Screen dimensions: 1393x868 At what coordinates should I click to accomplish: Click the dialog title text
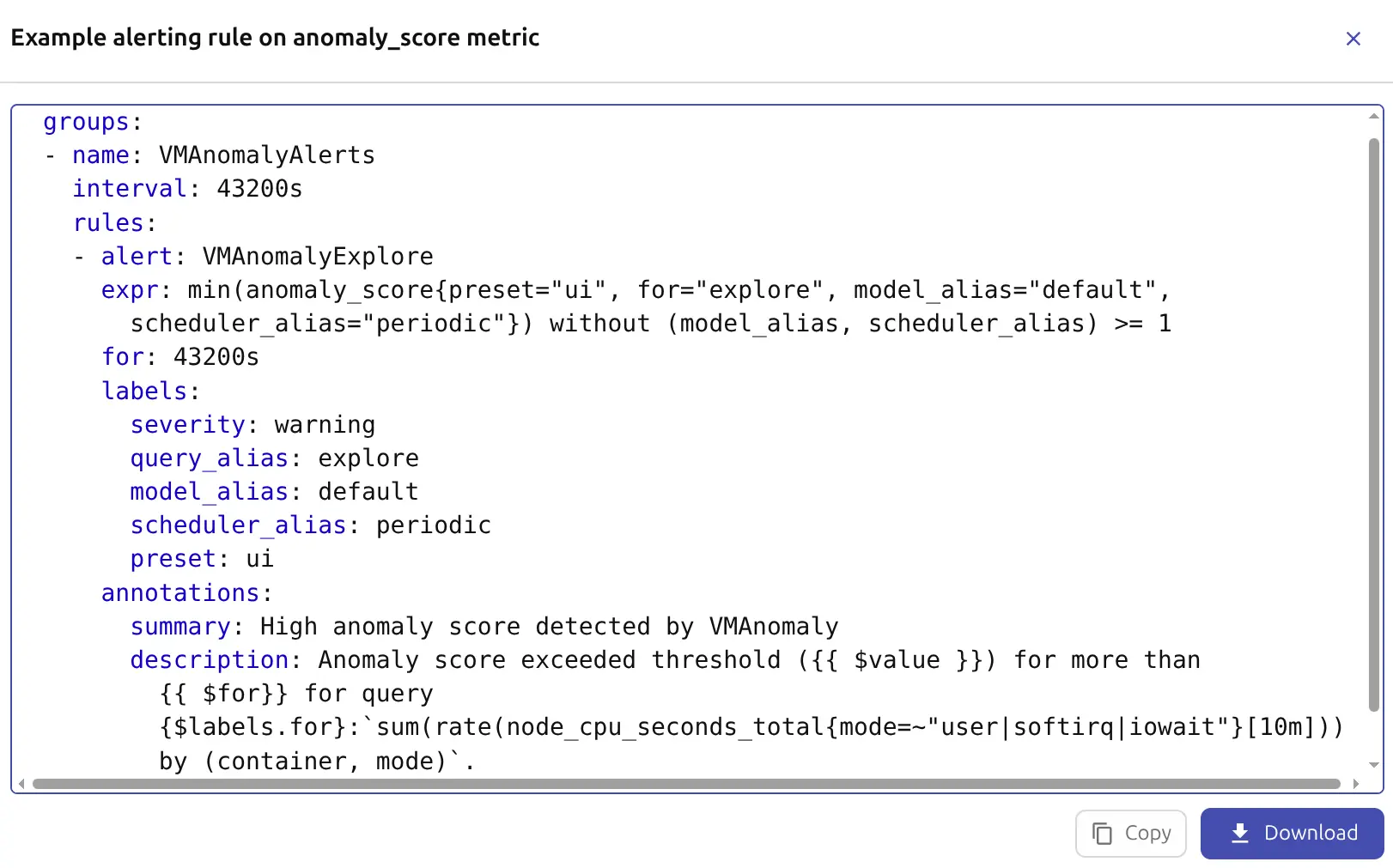(x=274, y=37)
